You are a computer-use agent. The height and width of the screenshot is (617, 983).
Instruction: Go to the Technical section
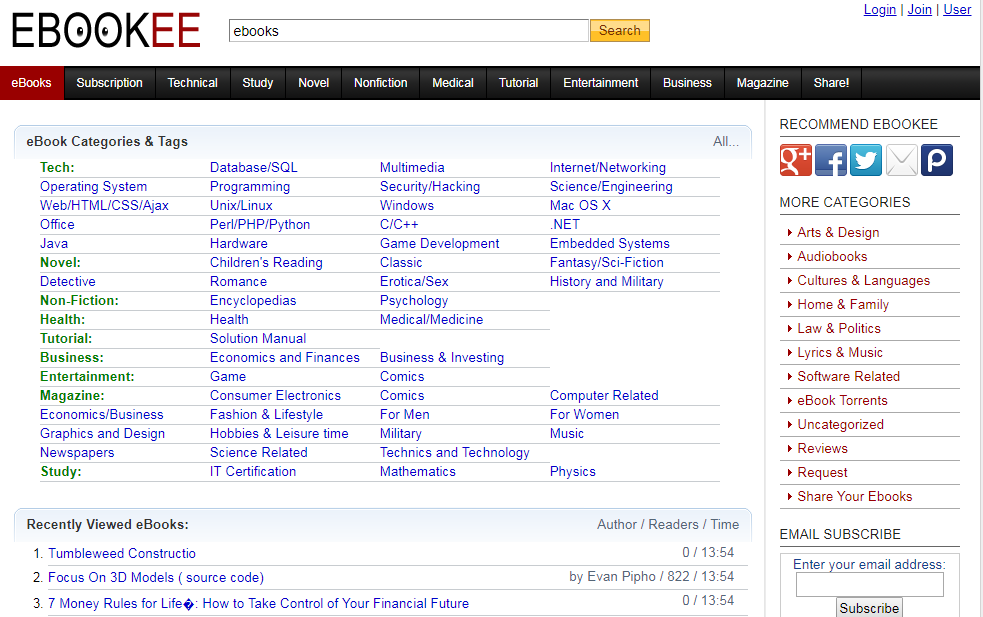192,83
